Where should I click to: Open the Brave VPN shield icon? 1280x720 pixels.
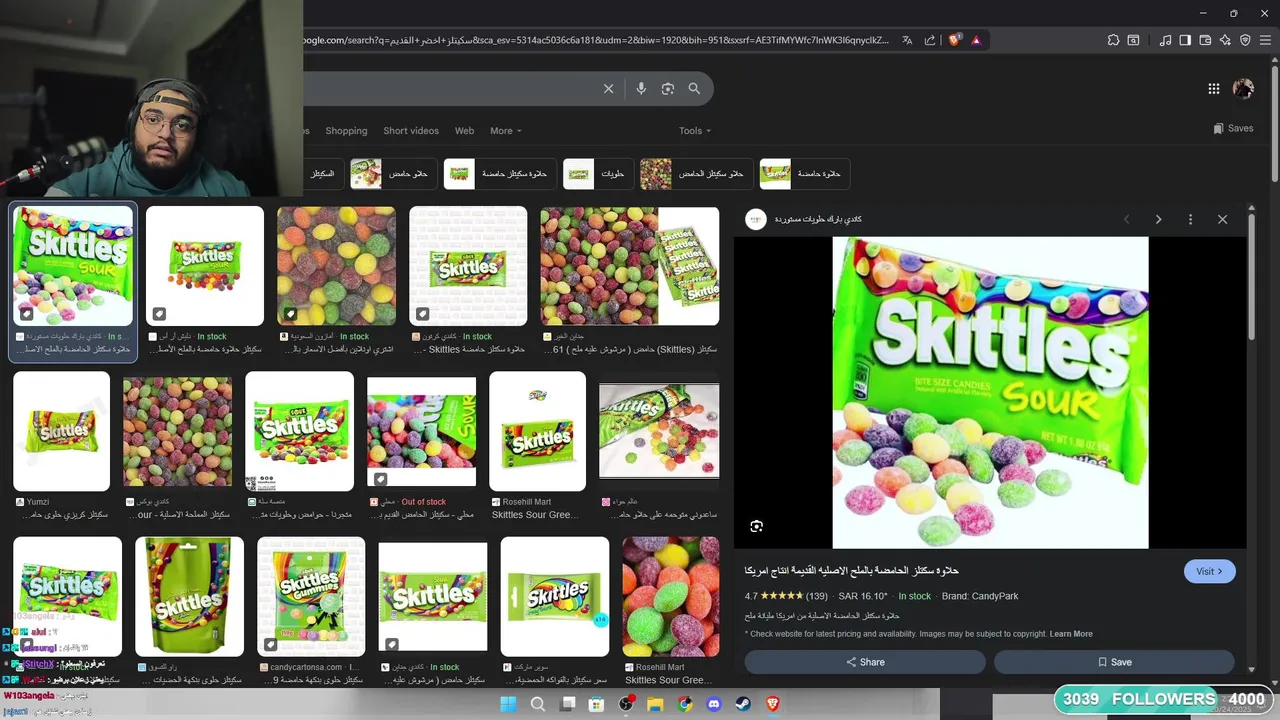(x=1245, y=40)
